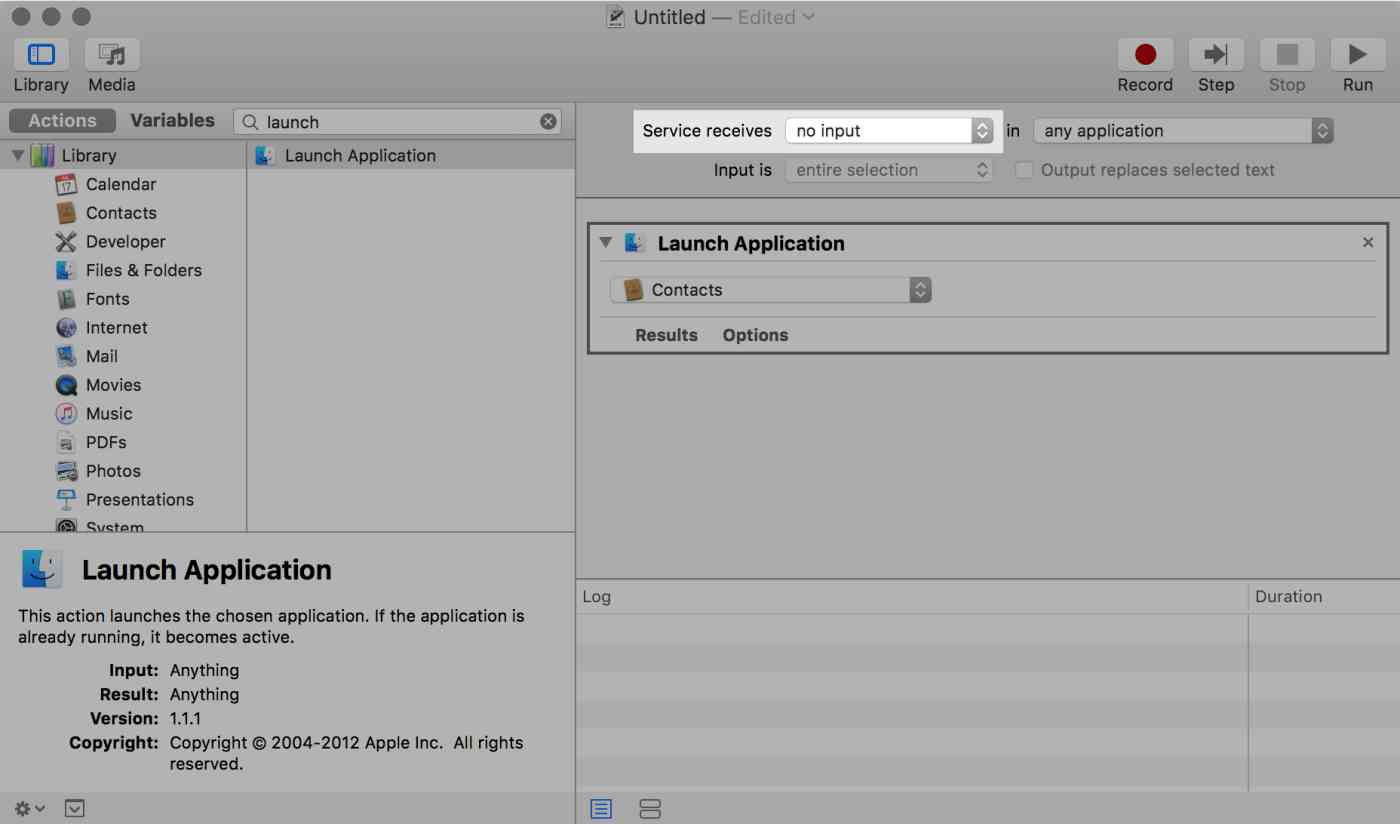Open the Input is entire selection dropdown
Image resolution: width=1400 pixels, height=824 pixels.
[889, 170]
